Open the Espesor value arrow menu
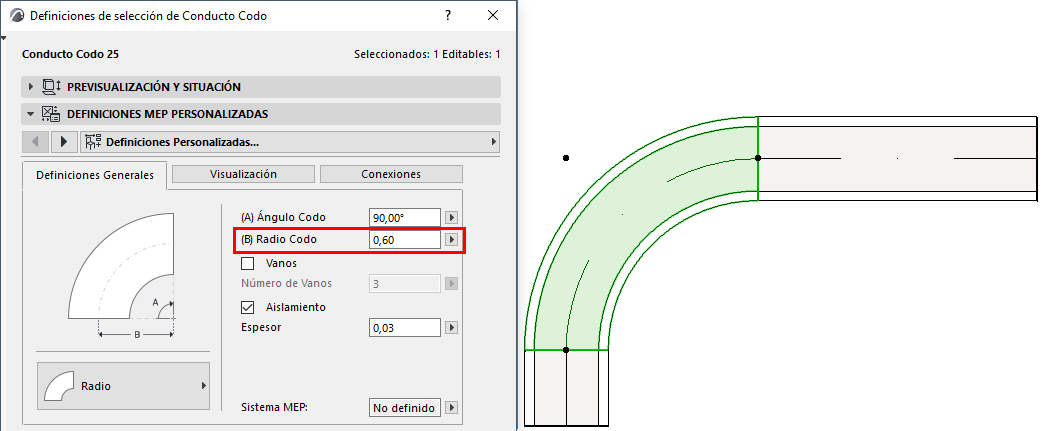The width and height of the screenshot is (1042, 431). (x=452, y=328)
